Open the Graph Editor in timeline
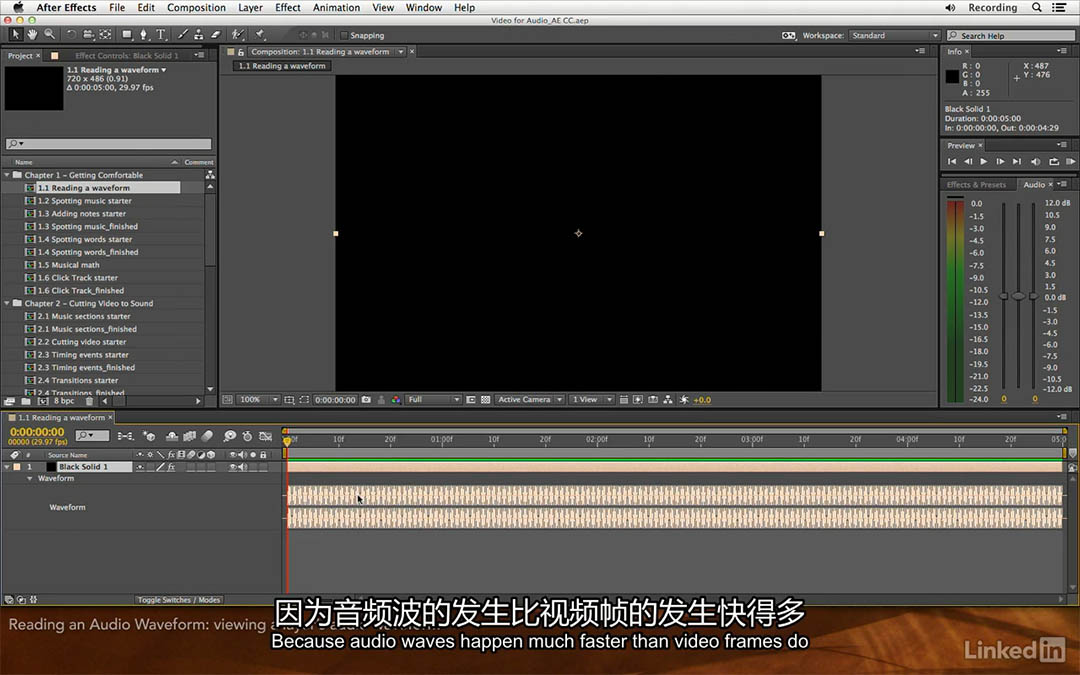 pos(265,436)
